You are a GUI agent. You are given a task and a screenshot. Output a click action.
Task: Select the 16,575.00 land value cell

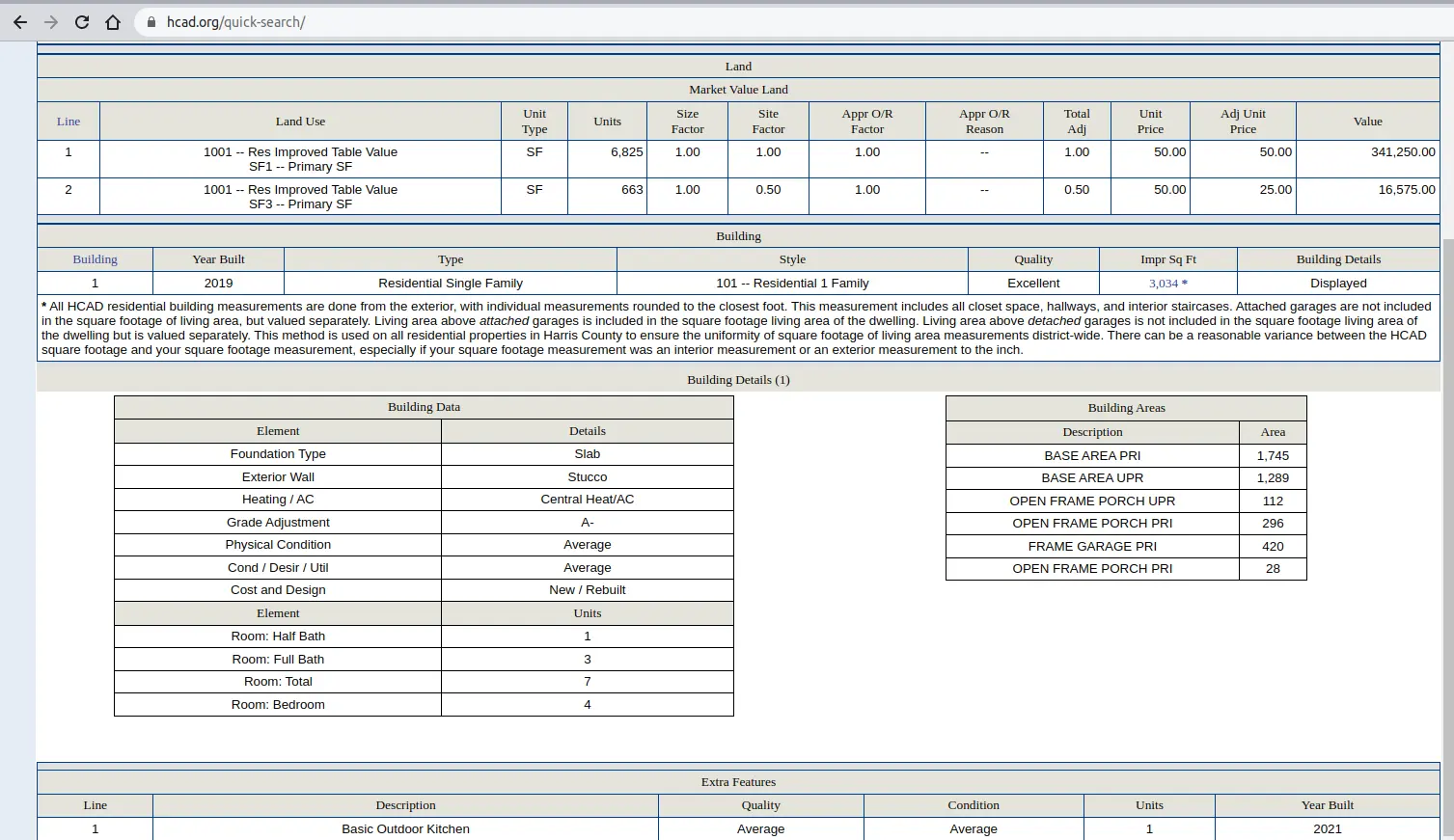tap(1367, 197)
